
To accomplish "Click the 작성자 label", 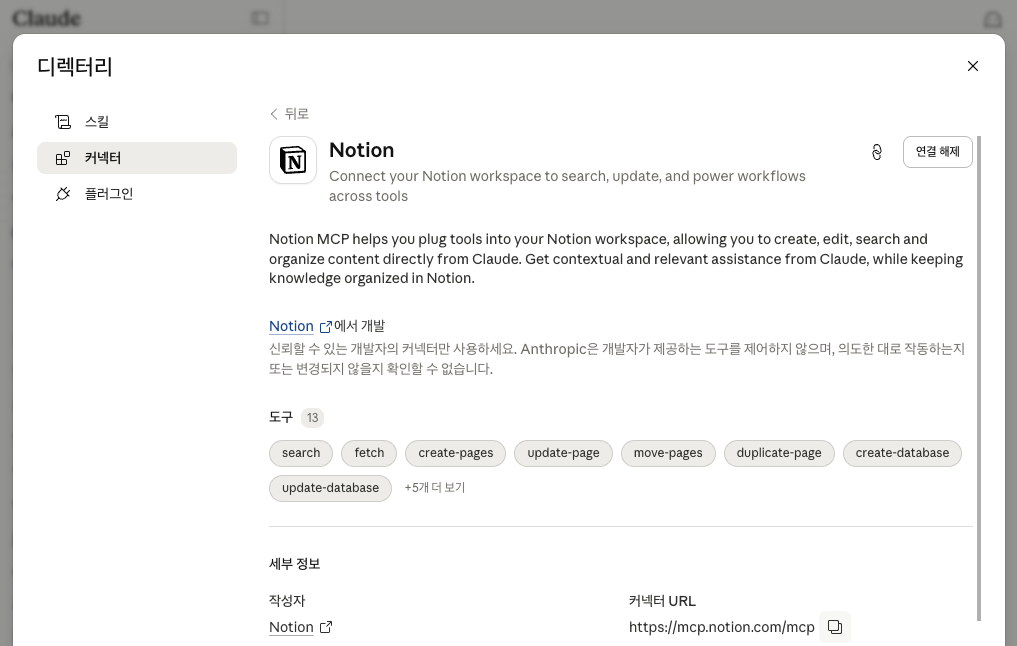I will [287, 601].
